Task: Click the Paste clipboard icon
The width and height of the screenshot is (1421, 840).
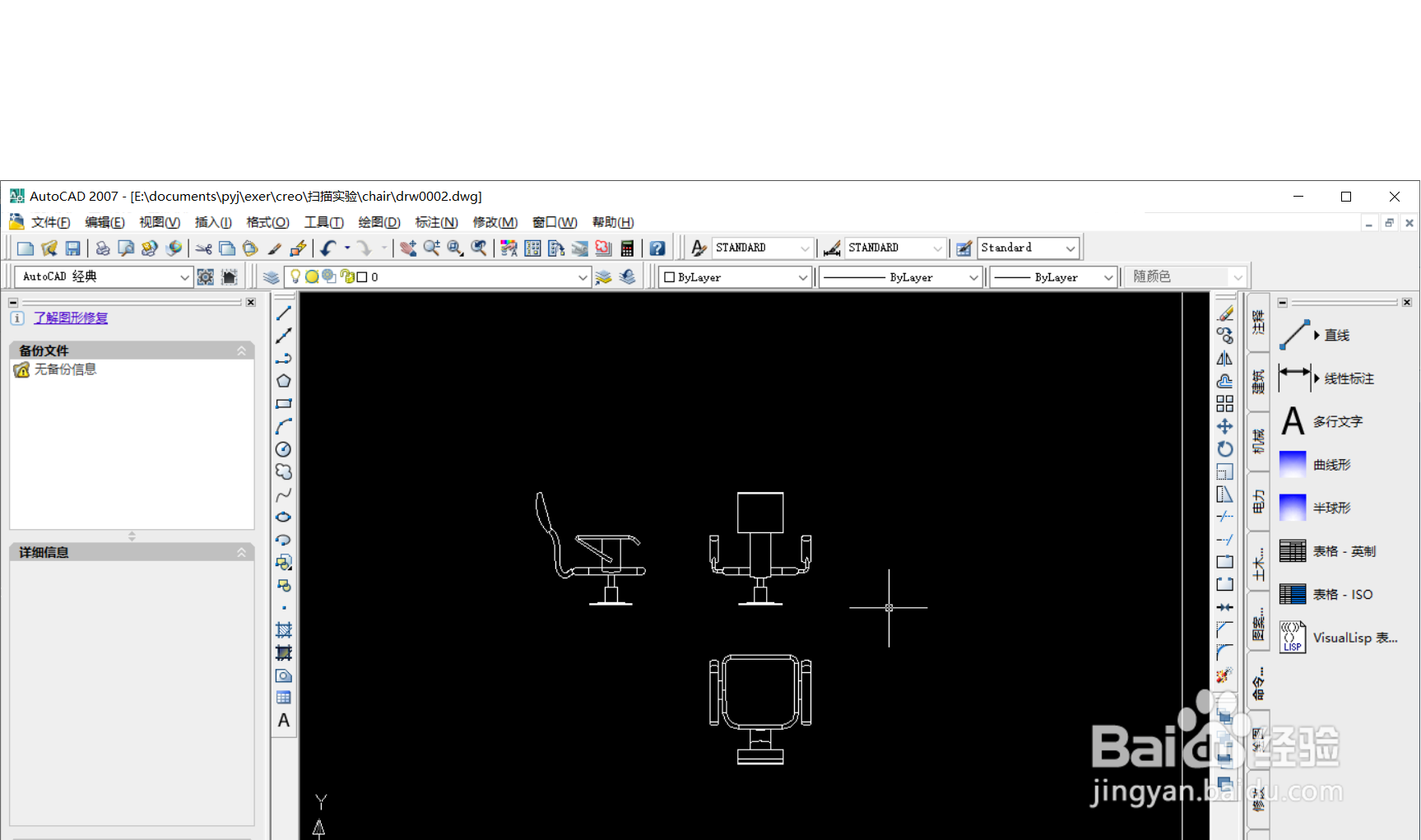Action: [250, 248]
